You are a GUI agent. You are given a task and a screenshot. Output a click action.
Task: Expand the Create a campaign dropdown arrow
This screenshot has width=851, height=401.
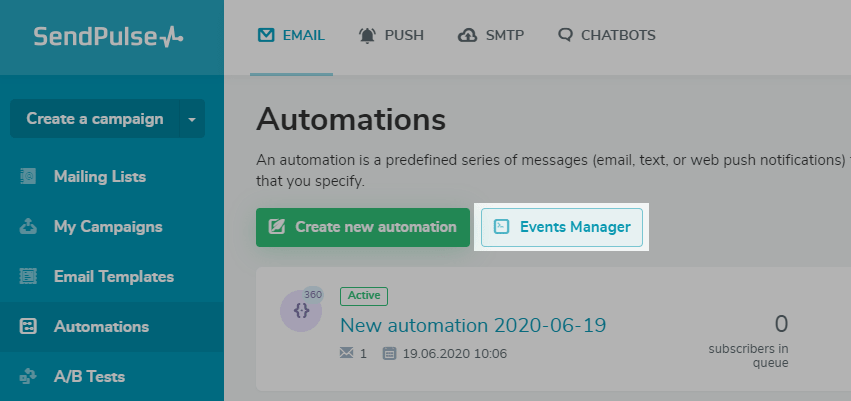192,119
